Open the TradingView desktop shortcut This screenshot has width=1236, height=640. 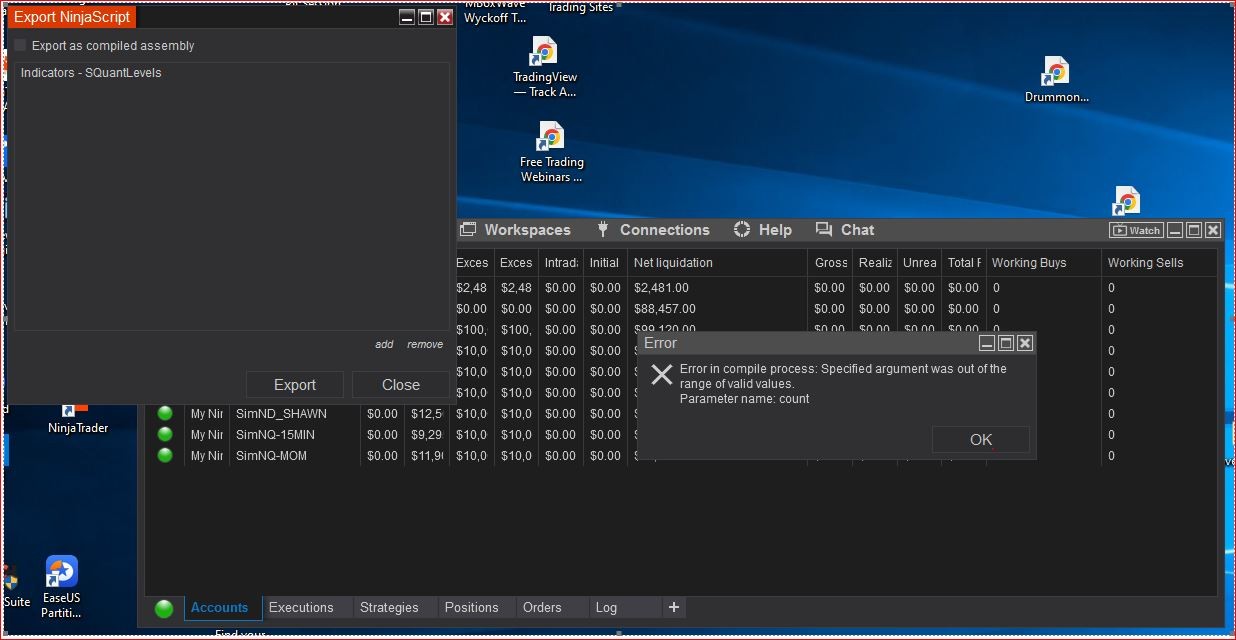545,68
